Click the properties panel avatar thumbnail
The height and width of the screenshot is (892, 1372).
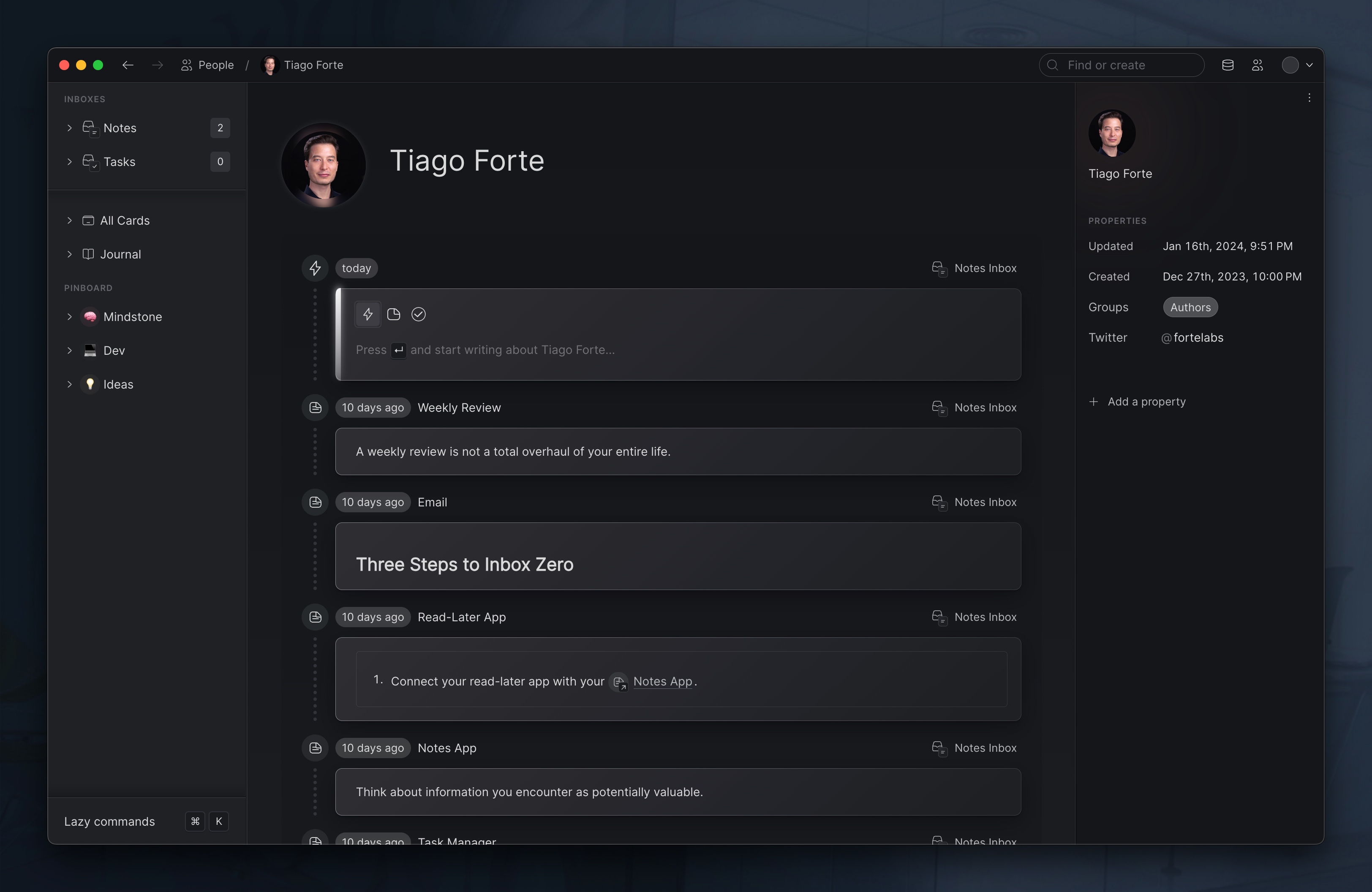pos(1111,133)
